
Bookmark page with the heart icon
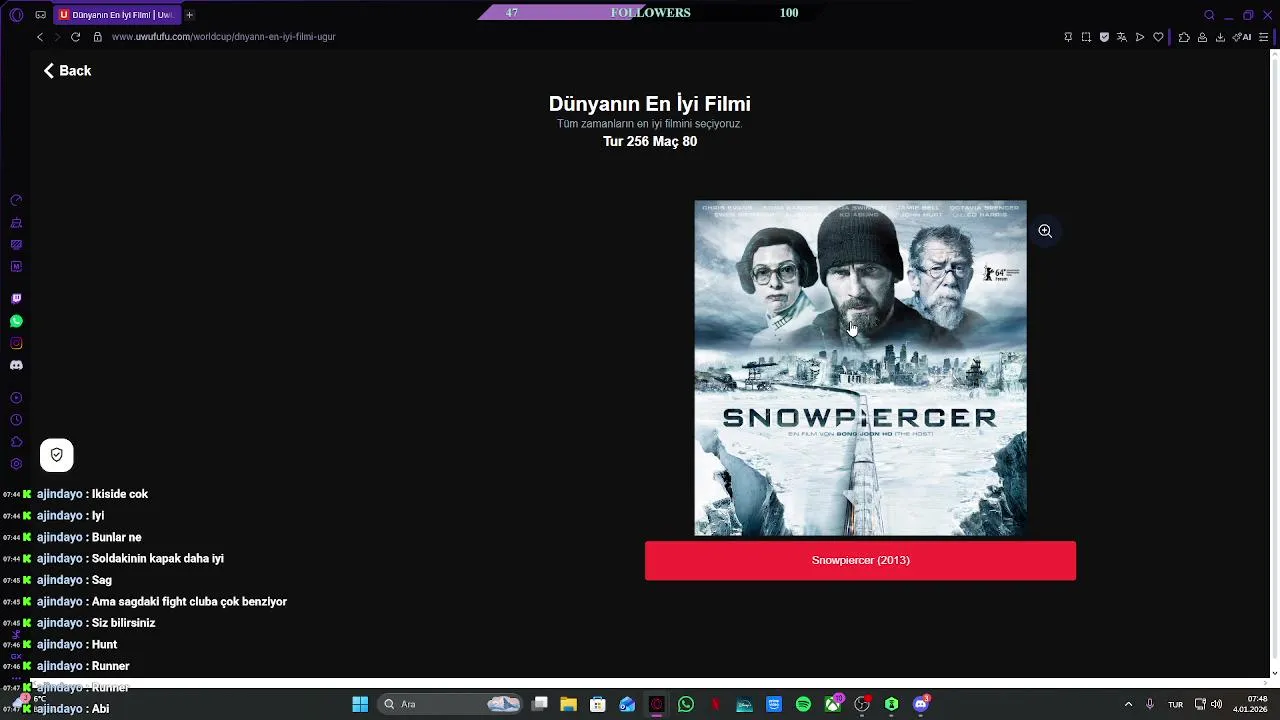[x=1158, y=37]
